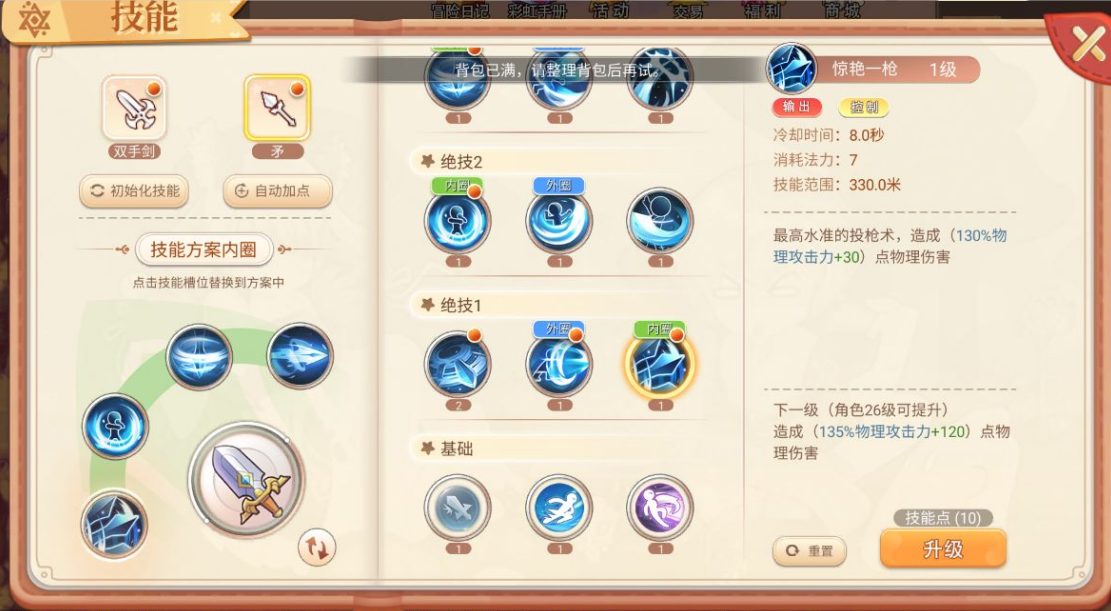Click the swap arrows icon near sword

317,548
